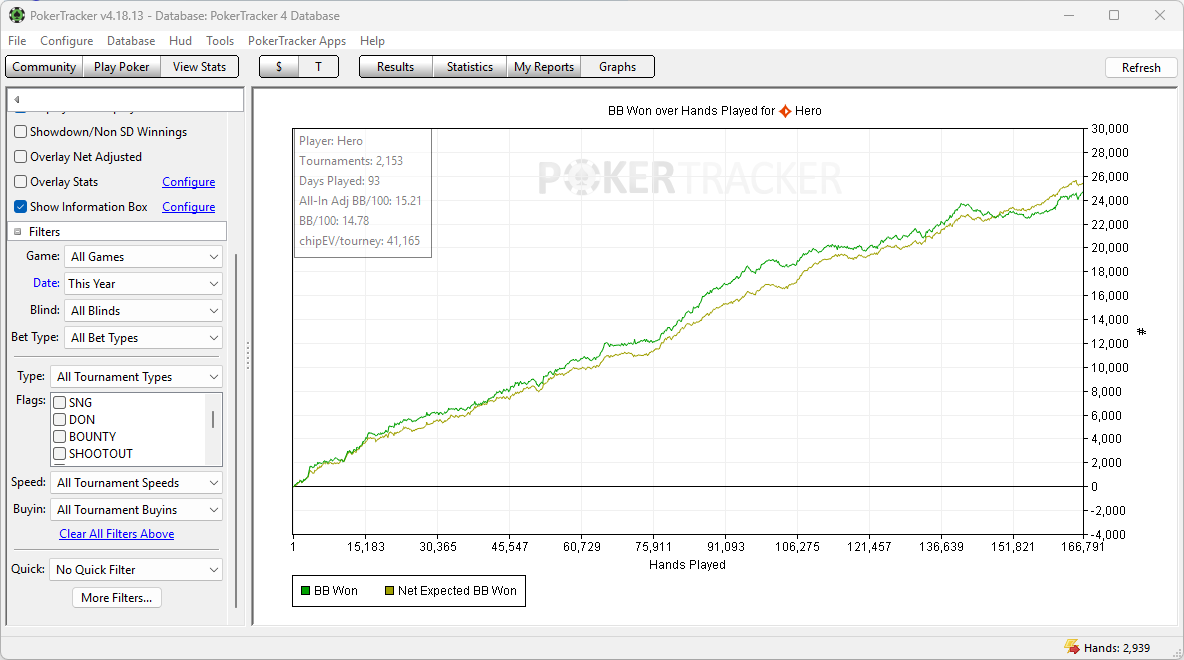Switch to dollar currency mode ($)
1184x660 pixels.
click(x=279, y=67)
